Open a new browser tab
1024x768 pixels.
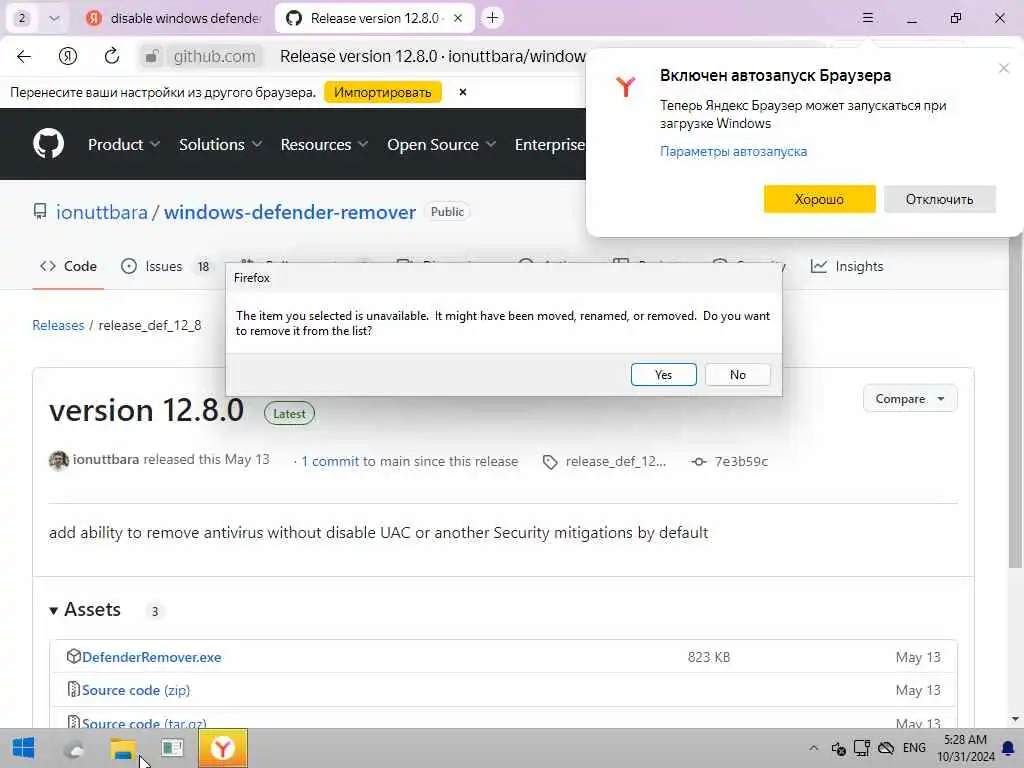[x=492, y=18]
